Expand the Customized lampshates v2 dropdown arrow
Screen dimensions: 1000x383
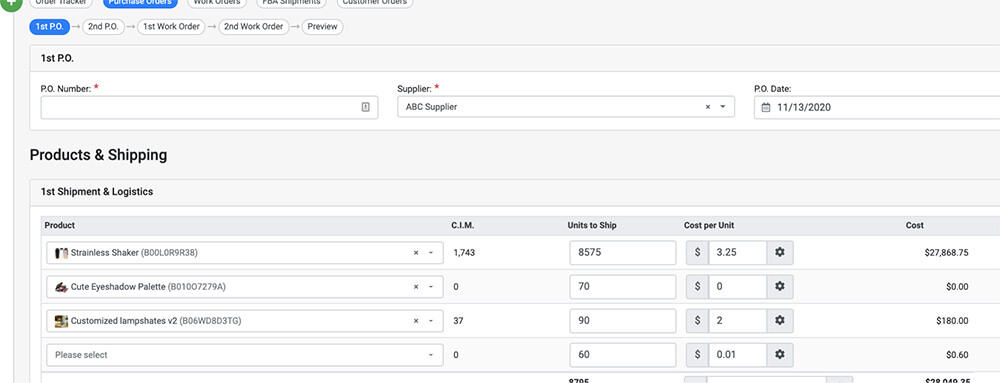click(431, 321)
